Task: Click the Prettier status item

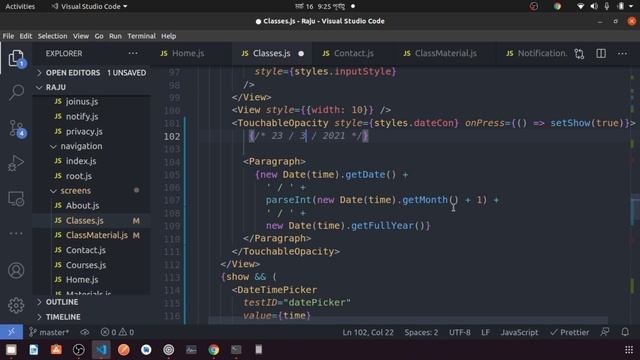Action: click(569, 332)
